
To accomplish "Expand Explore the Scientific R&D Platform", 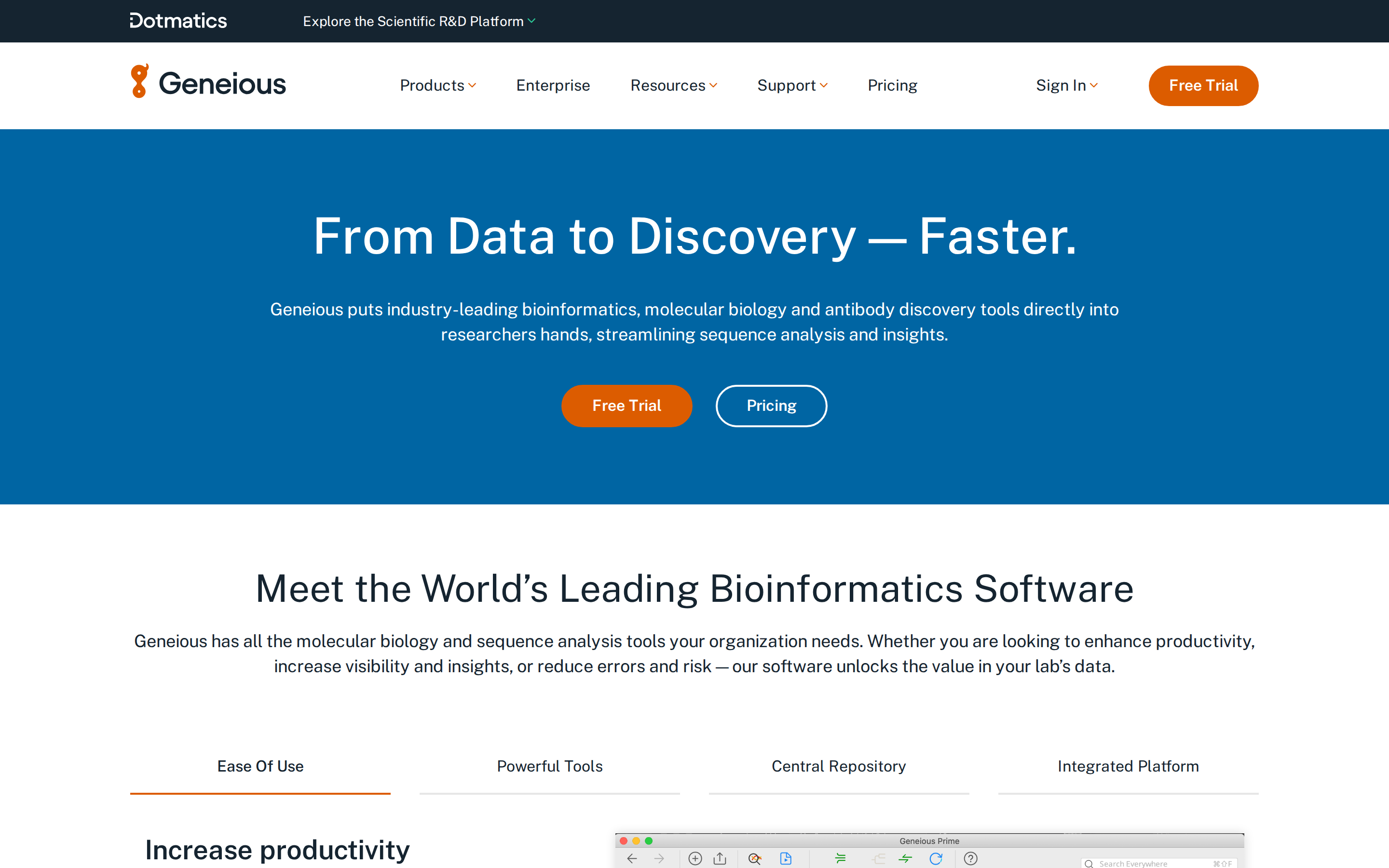I will [x=419, y=21].
